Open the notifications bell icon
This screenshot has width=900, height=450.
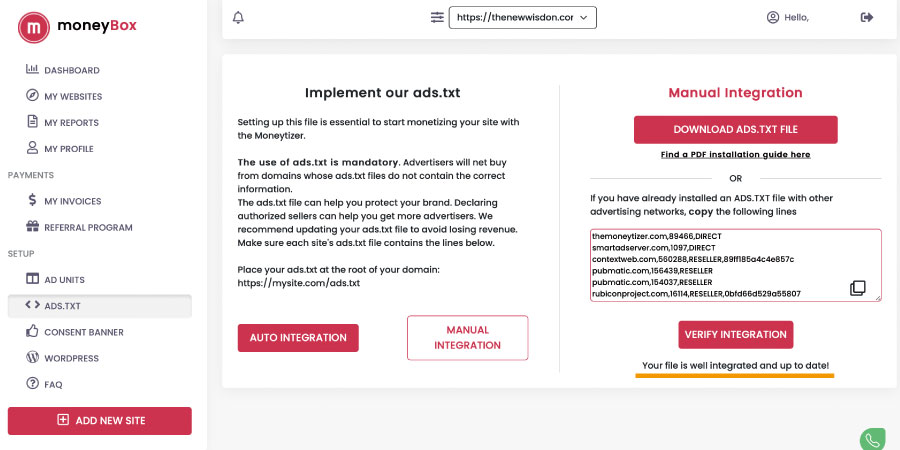(238, 18)
